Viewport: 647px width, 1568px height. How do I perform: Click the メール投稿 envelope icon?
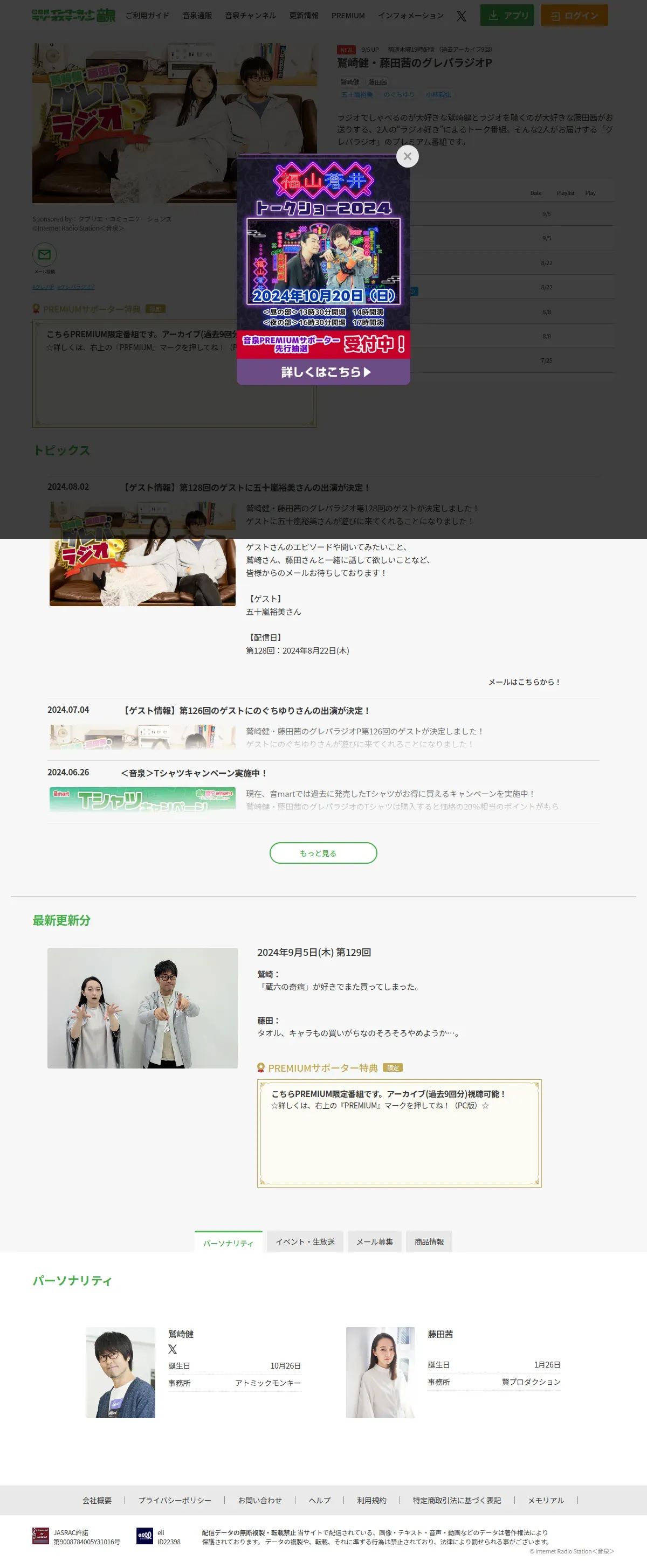point(44,254)
